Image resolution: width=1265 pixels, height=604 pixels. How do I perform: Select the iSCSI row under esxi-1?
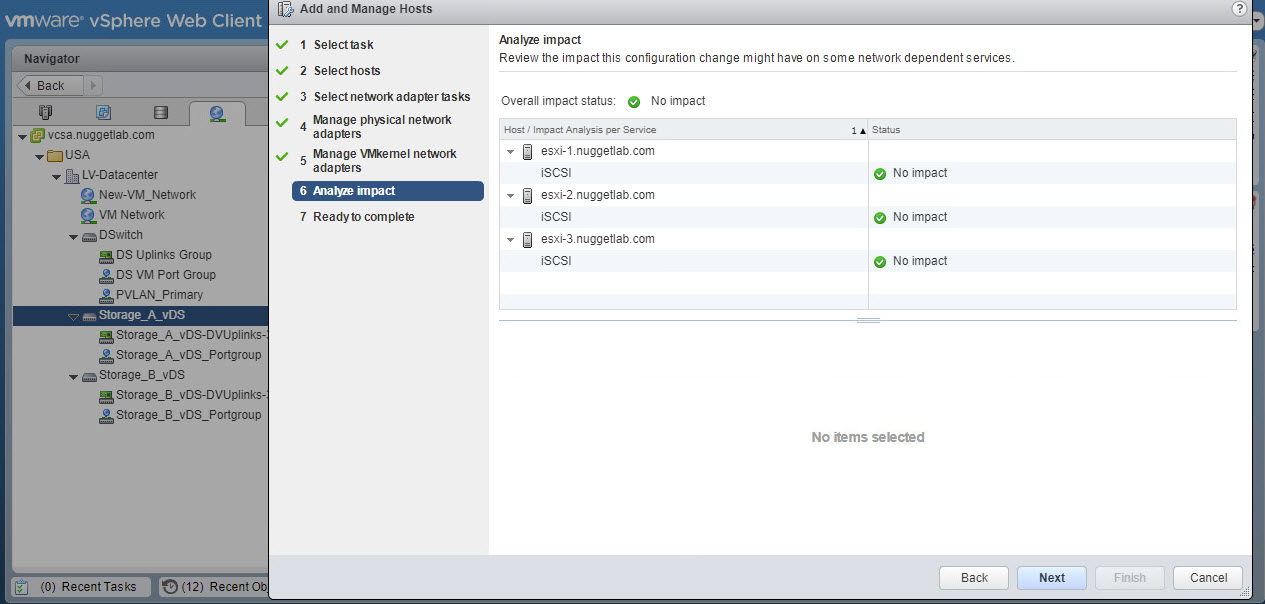[556, 173]
